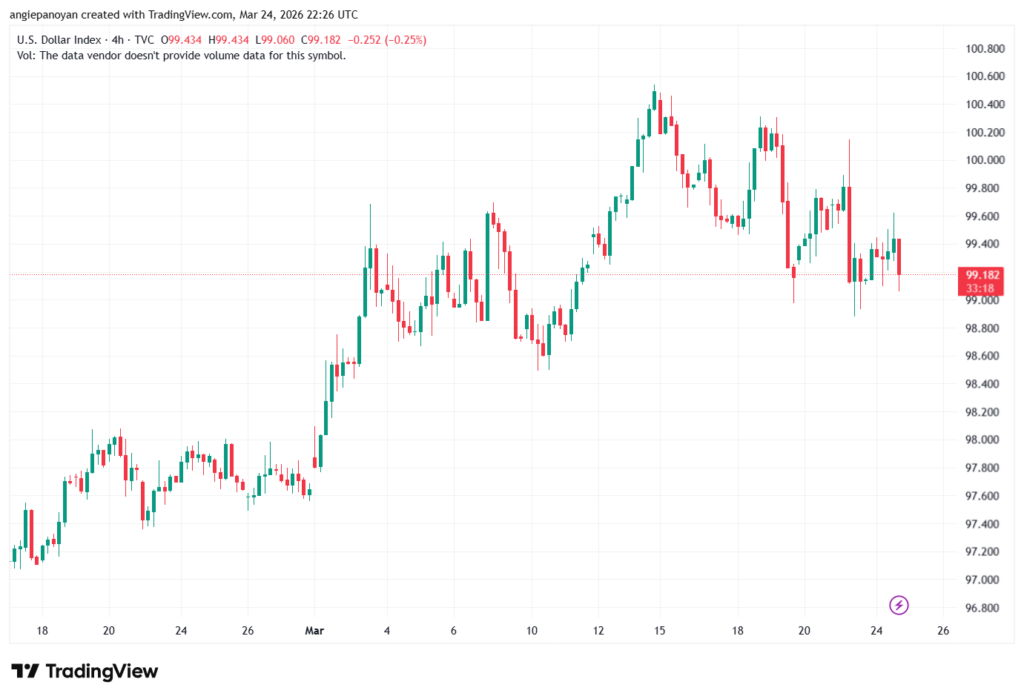Click the 12 date on time axis
1024x699 pixels.
tap(598, 631)
